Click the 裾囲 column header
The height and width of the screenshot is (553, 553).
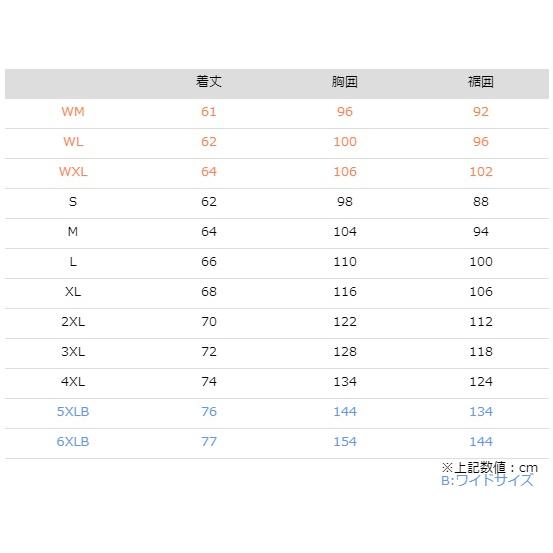pos(481,82)
